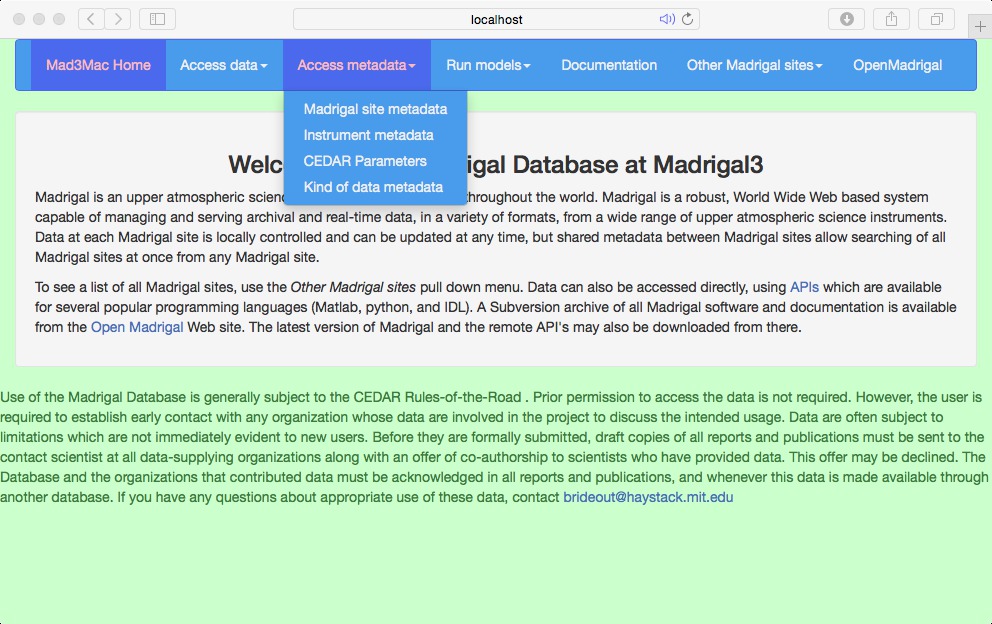Open the Other Madrigal sites dropdown
992x624 pixels.
click(754, 65)
